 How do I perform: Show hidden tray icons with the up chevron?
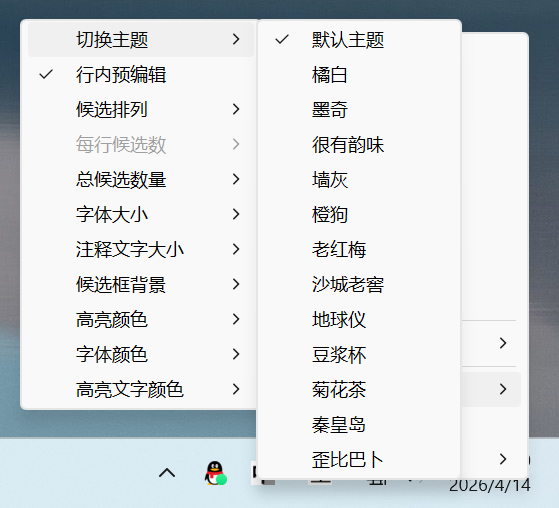point(167,473)
